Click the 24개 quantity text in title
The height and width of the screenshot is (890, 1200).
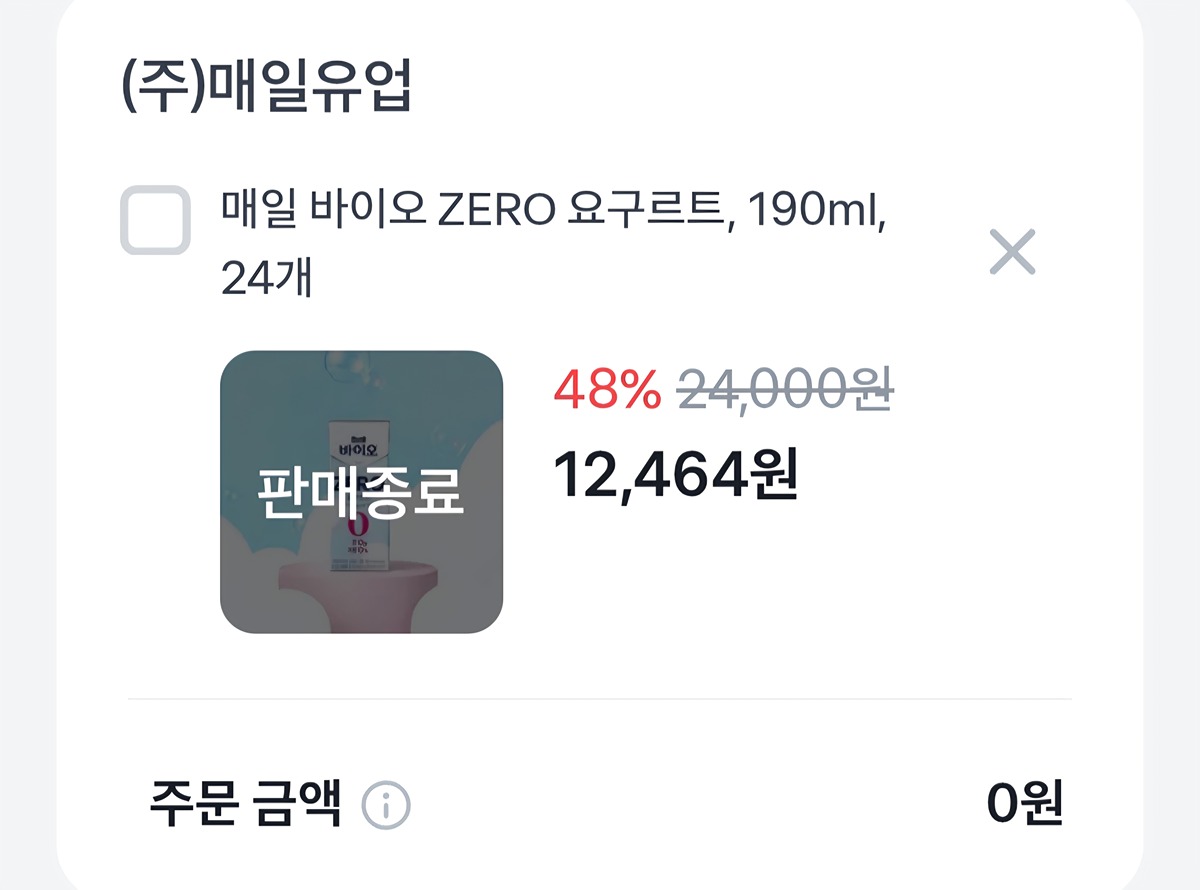(x=266, y=280)
